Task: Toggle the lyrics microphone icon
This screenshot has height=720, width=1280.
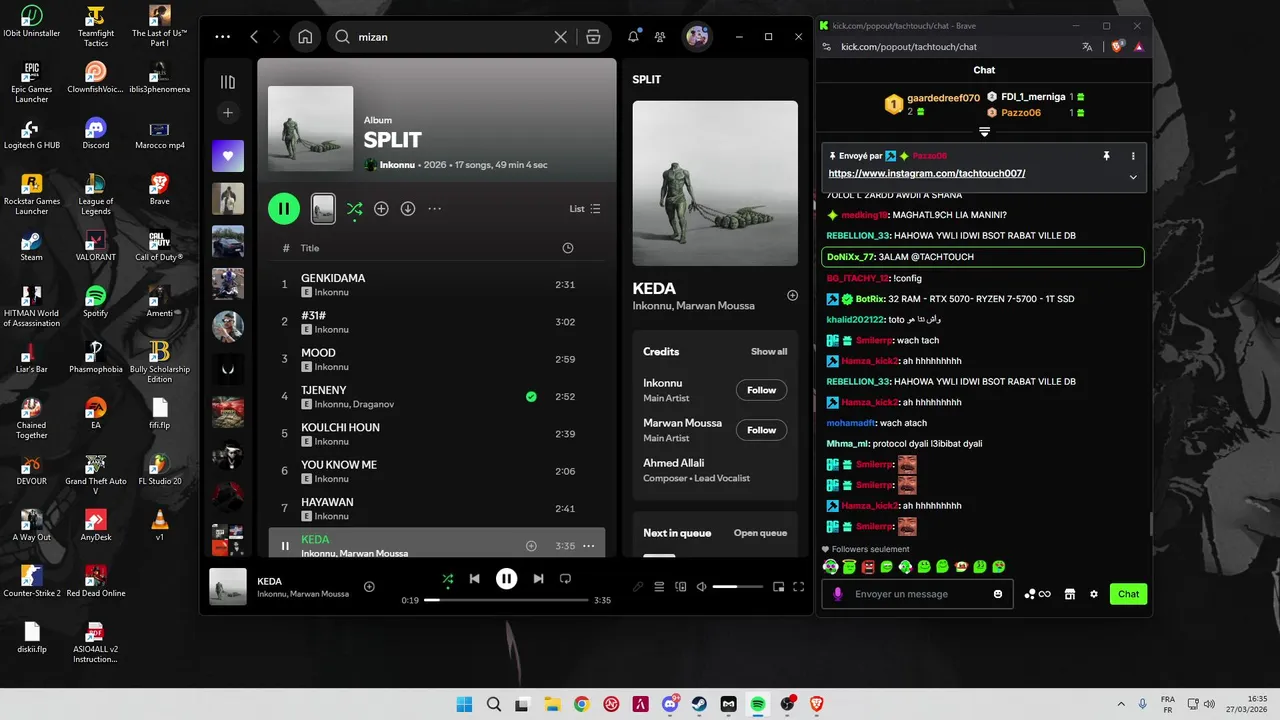Action: pos(638,587)
